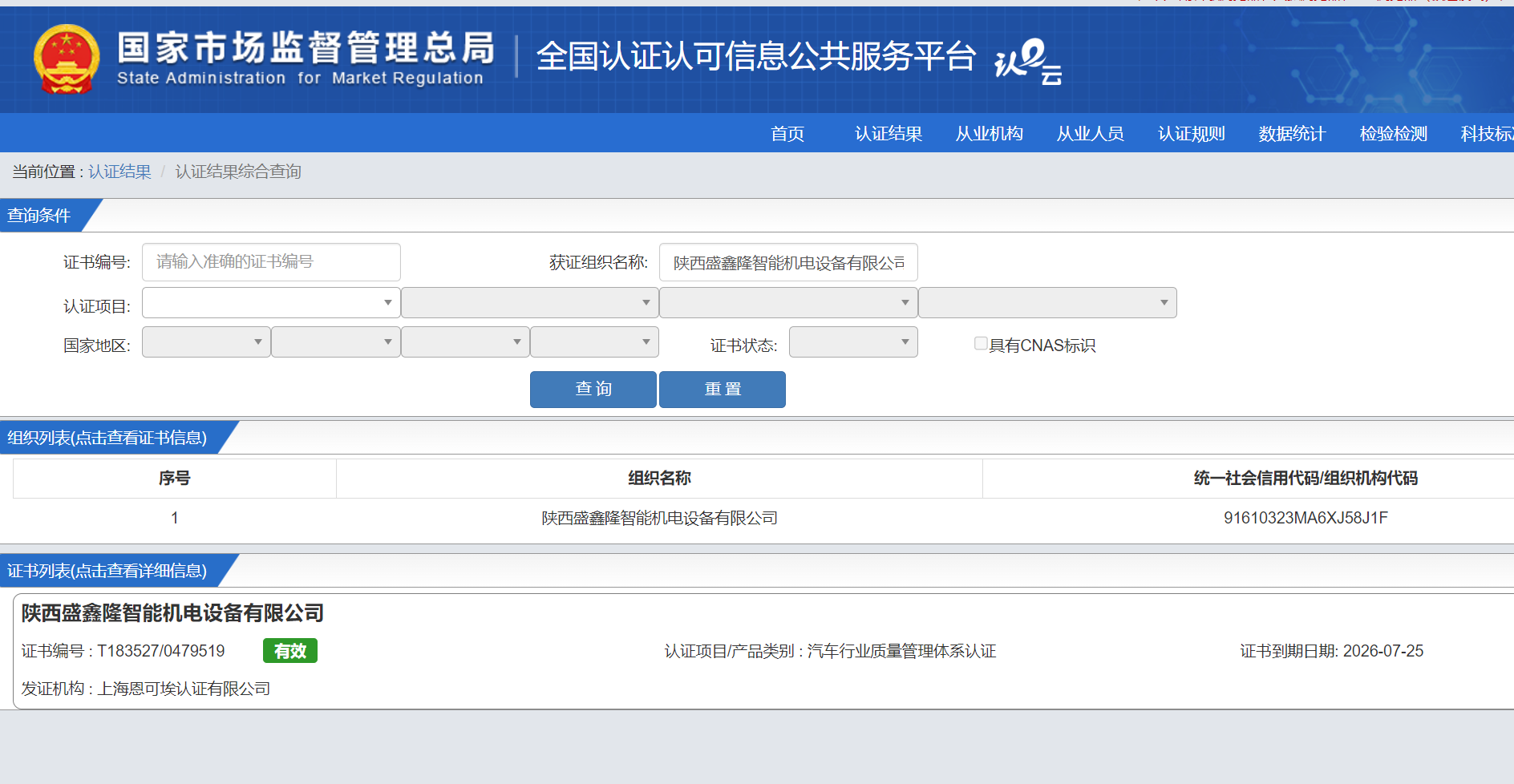Screen dimensions: 1514x784
Task: Open 认证规则 navigation menu
Action: (1192, 134)
